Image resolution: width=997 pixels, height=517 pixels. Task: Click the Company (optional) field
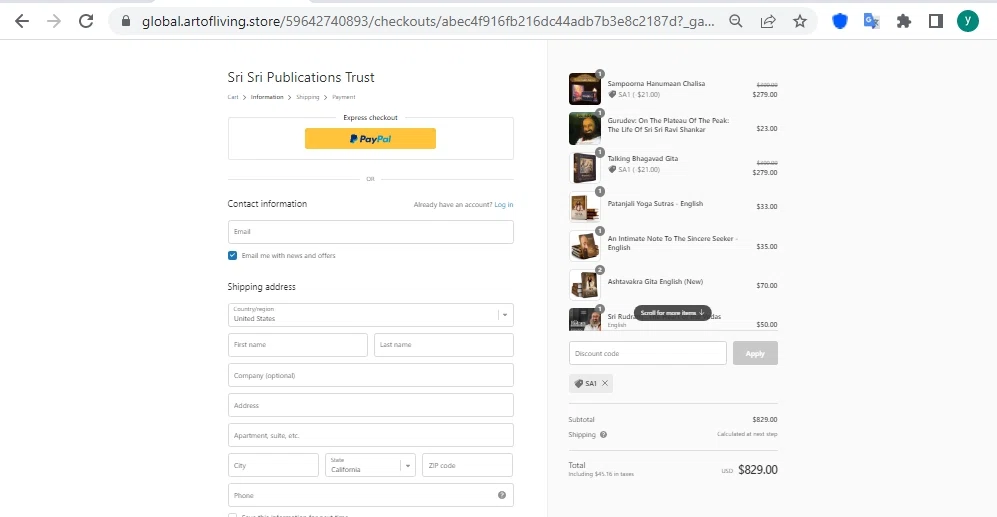(371, 375)
